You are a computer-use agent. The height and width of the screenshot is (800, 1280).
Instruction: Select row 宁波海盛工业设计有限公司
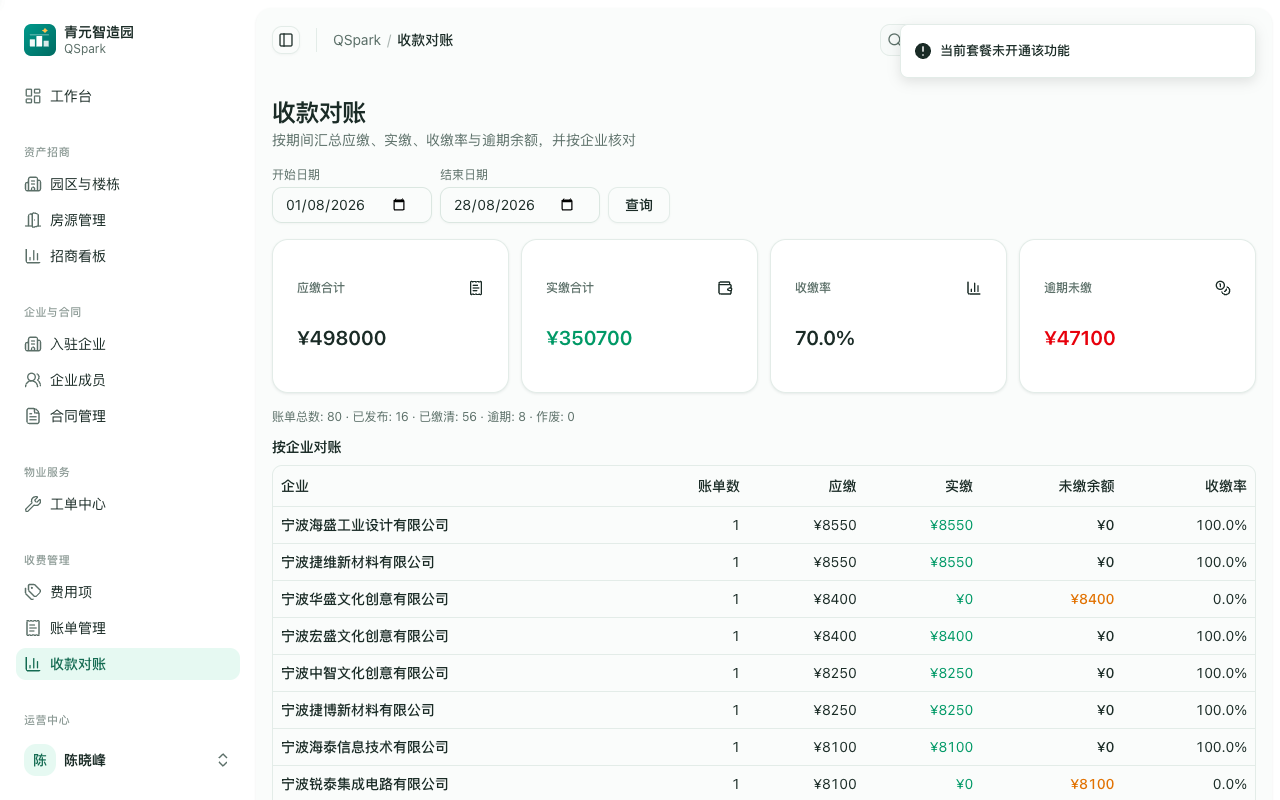click(x=764, y=525)
